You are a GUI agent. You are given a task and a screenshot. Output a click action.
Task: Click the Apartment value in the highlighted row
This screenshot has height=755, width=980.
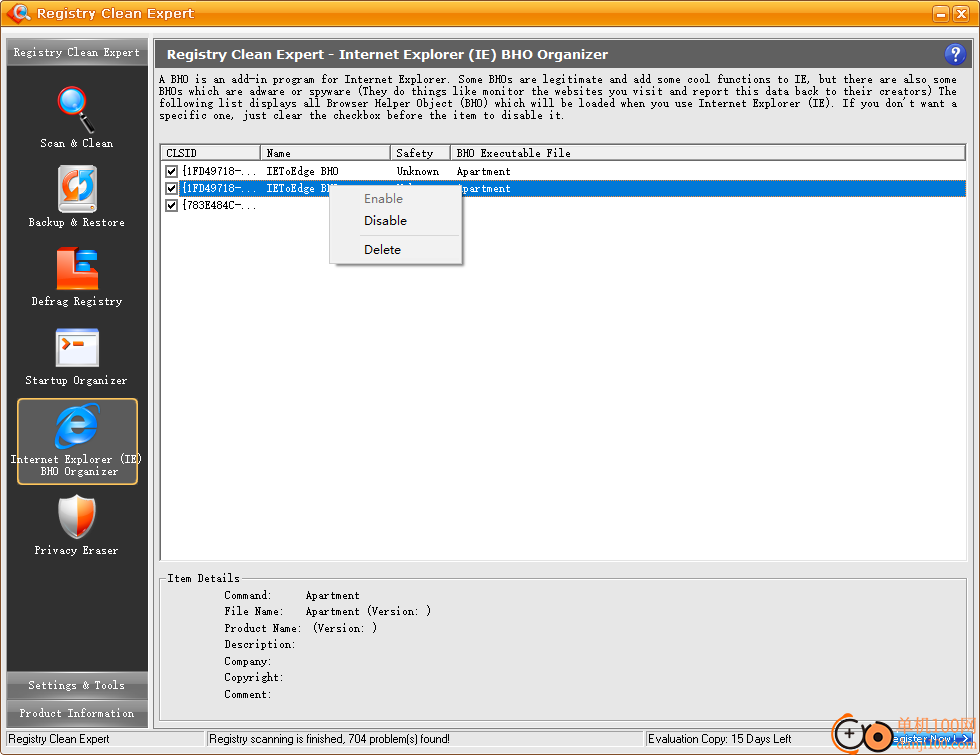click(485, 188)
